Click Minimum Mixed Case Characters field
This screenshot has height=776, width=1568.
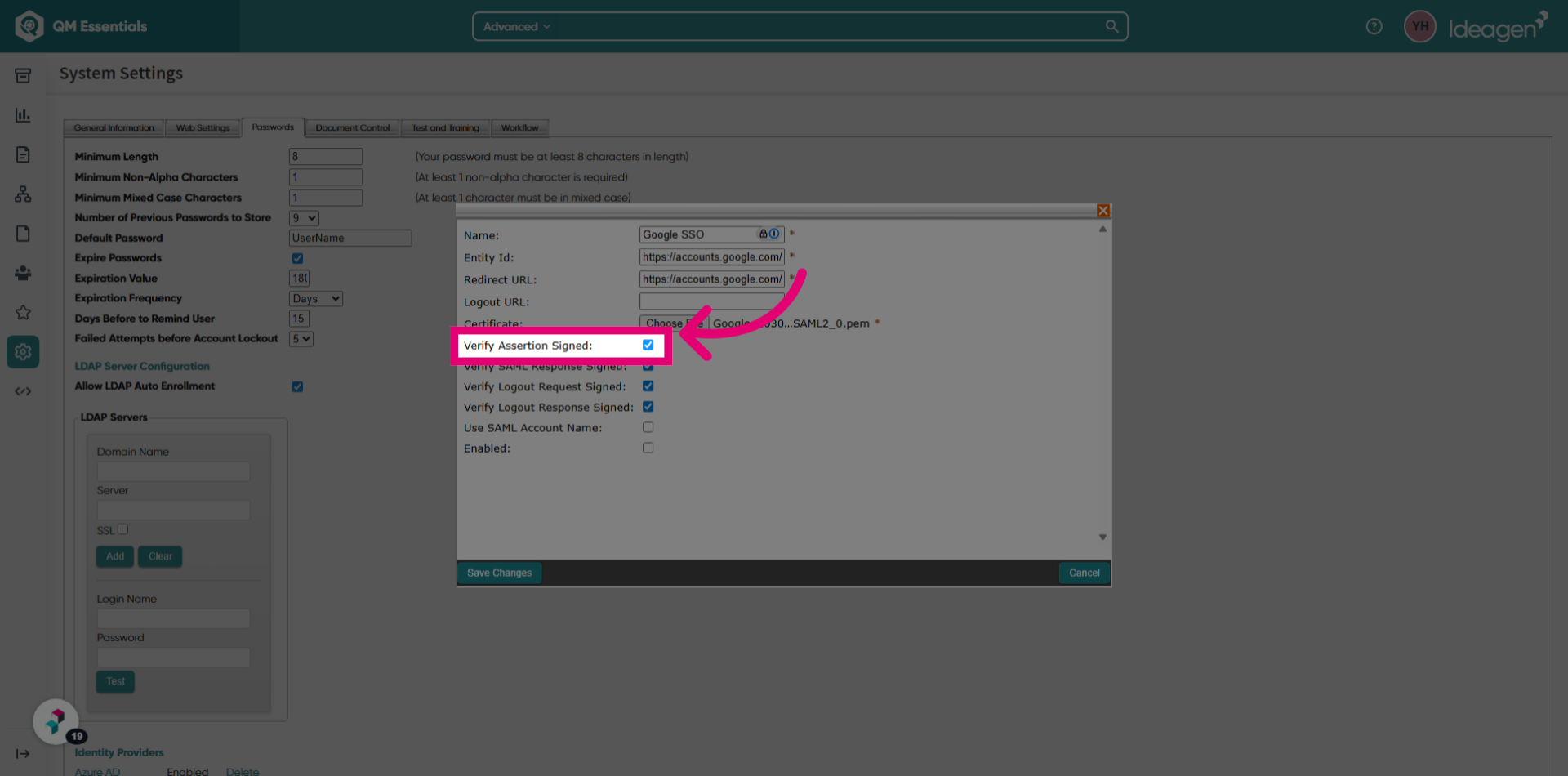(325, 198)
